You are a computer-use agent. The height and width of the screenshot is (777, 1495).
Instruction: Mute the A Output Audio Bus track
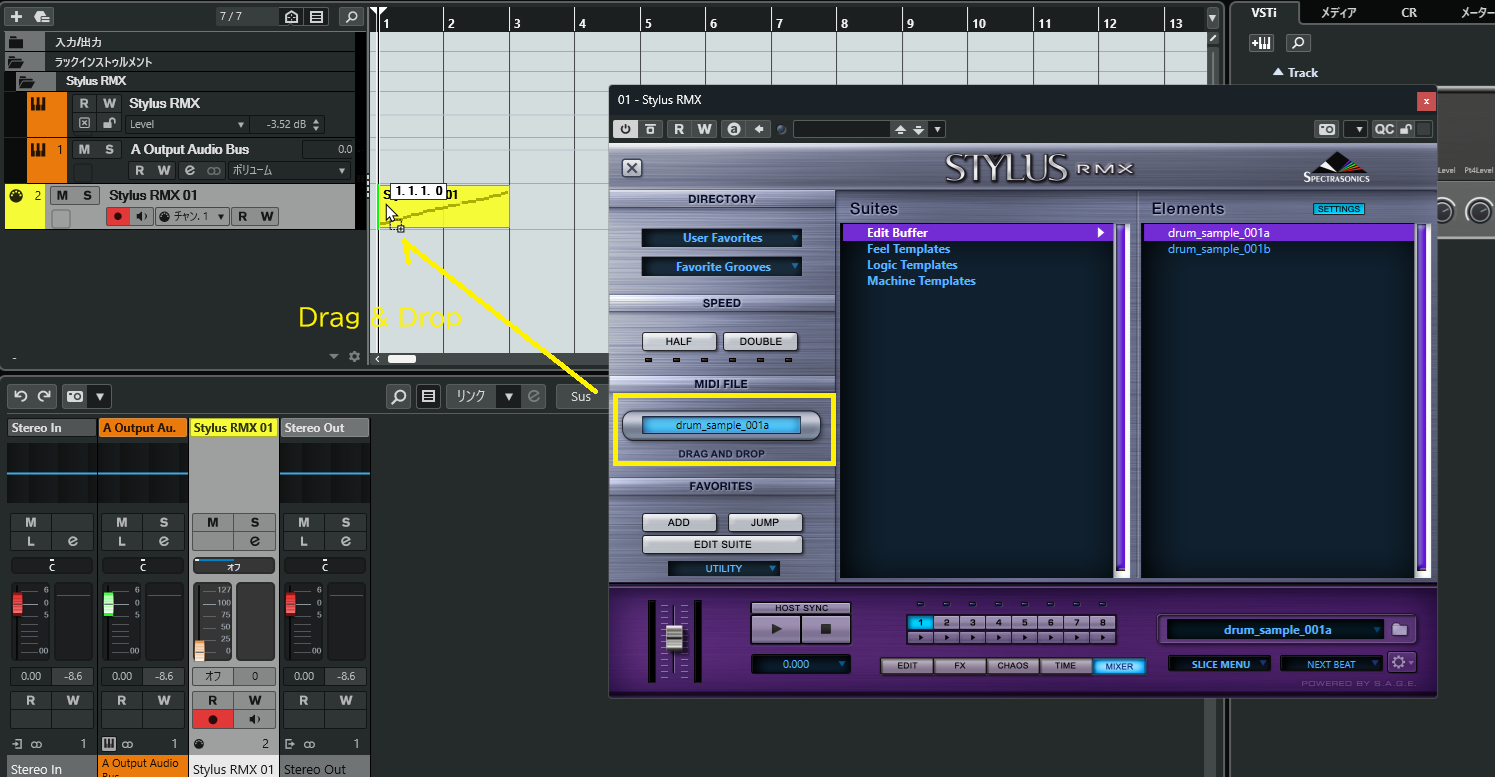click(84, 149)
